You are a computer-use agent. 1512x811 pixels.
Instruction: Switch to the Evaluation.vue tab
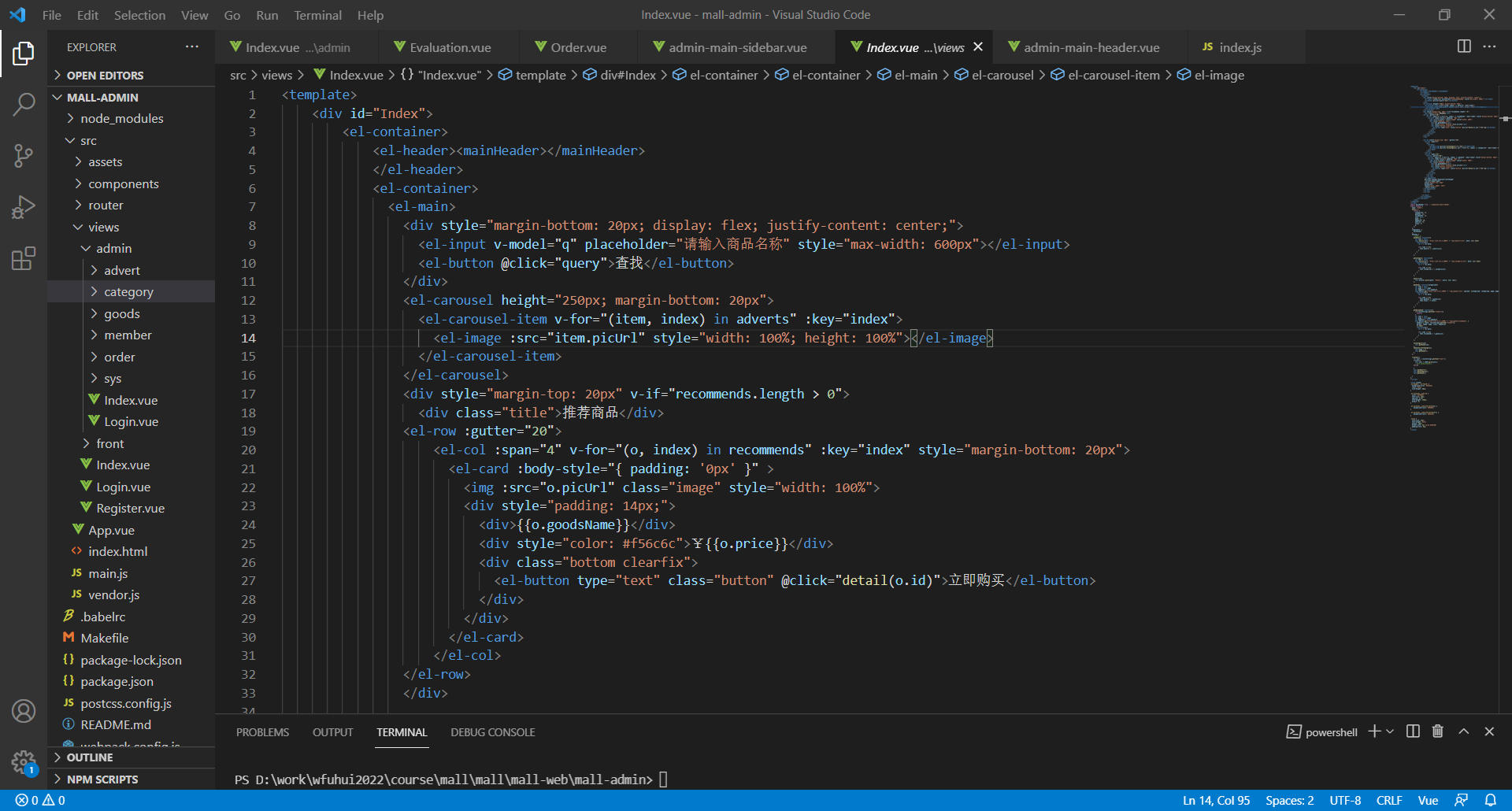pyautogui.click(x=450, y=47)
